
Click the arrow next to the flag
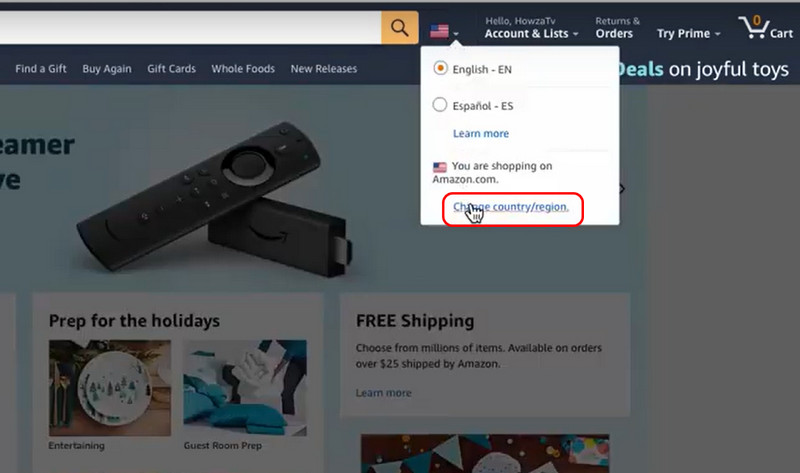click(456, 34)
